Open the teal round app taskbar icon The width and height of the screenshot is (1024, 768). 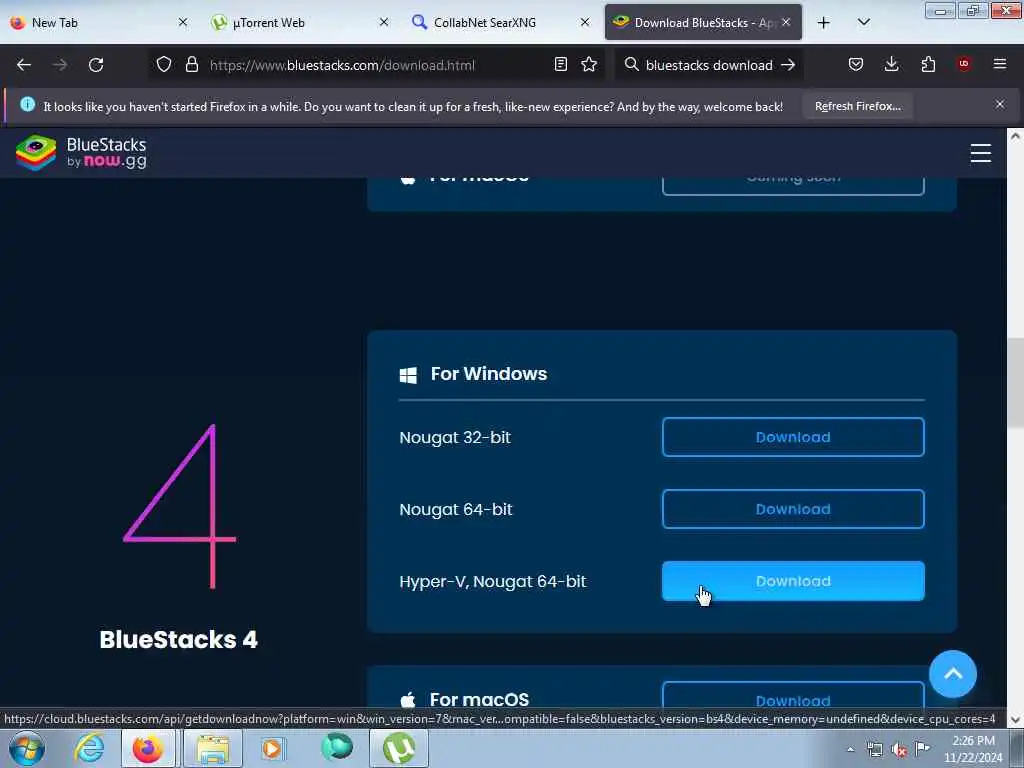[337, 747]
